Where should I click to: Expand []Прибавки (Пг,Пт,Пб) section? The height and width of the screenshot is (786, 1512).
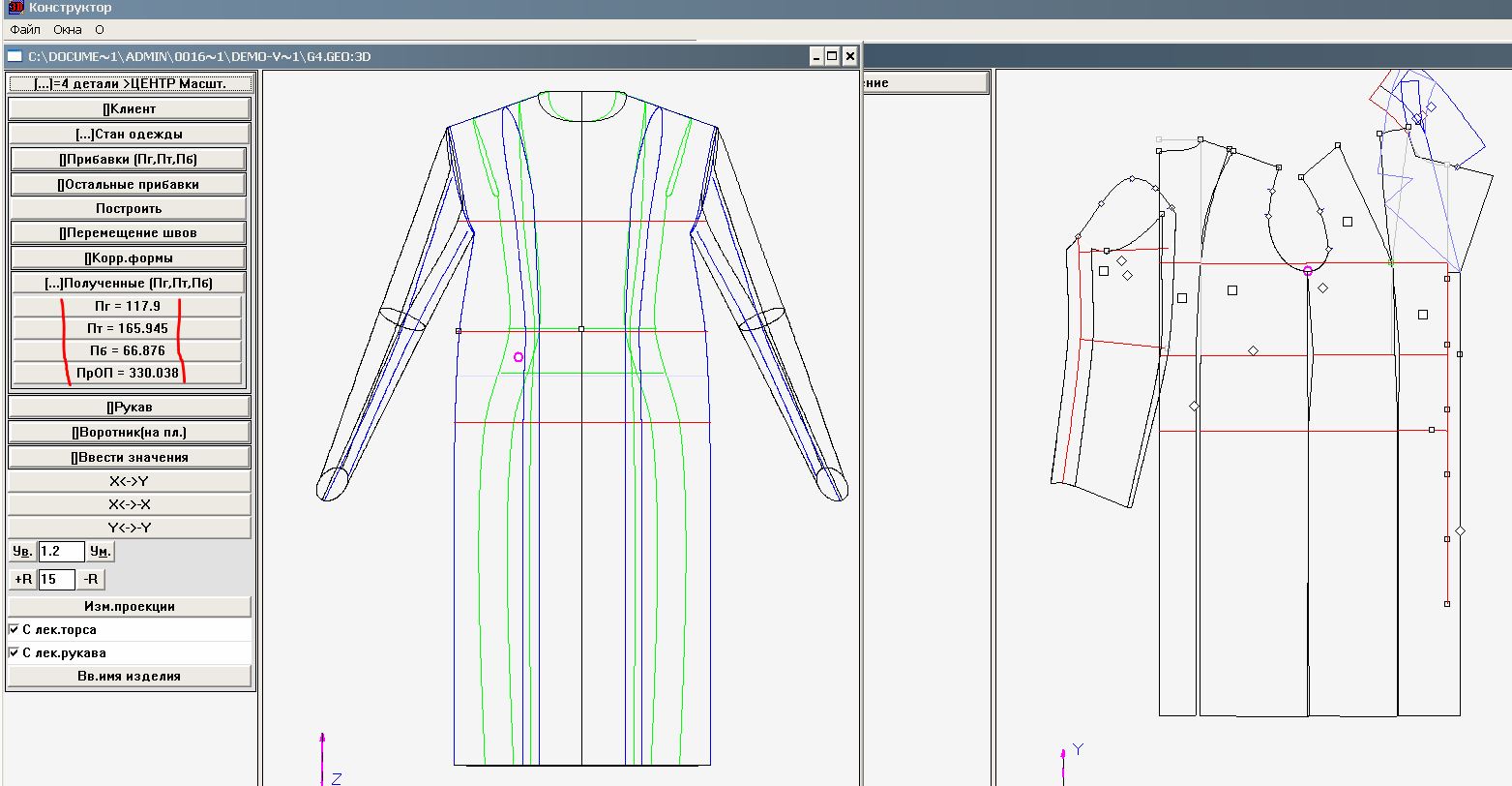coord(129,159)
